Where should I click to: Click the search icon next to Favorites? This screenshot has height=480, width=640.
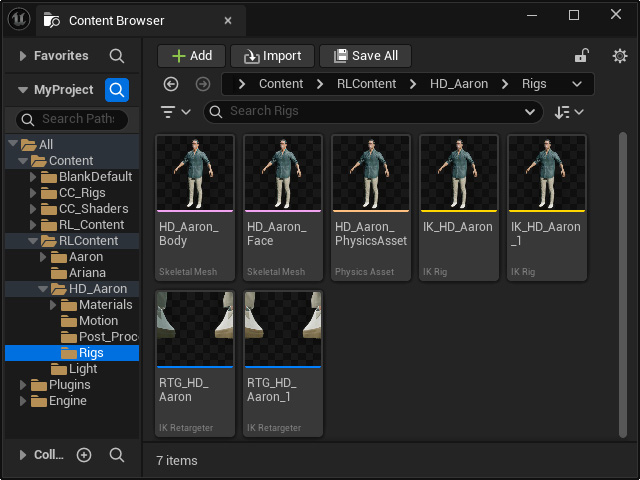coord(117,56)
